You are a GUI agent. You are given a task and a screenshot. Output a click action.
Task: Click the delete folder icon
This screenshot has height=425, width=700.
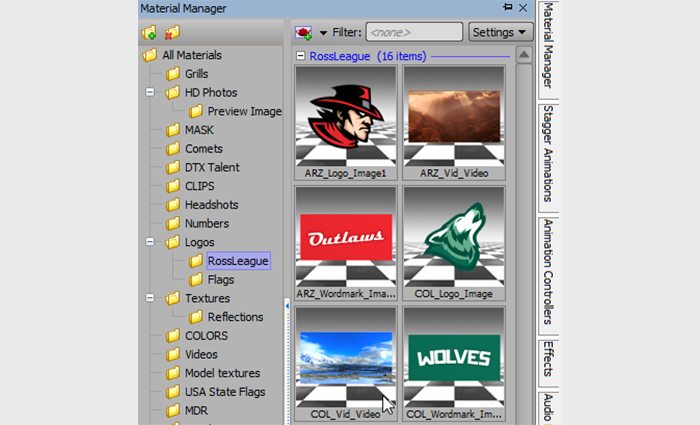coord(172,33)
